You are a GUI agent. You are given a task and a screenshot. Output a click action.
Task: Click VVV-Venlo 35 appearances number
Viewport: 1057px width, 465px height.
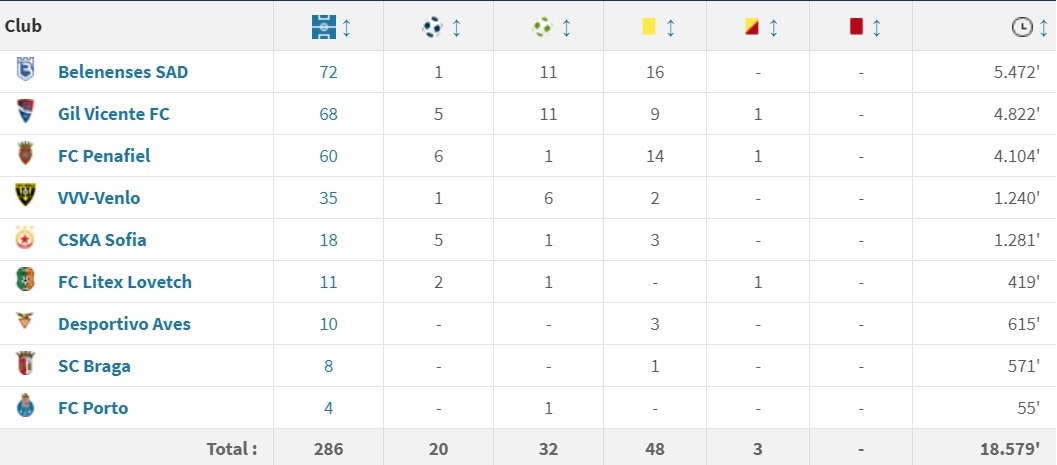tap(328, 198)
